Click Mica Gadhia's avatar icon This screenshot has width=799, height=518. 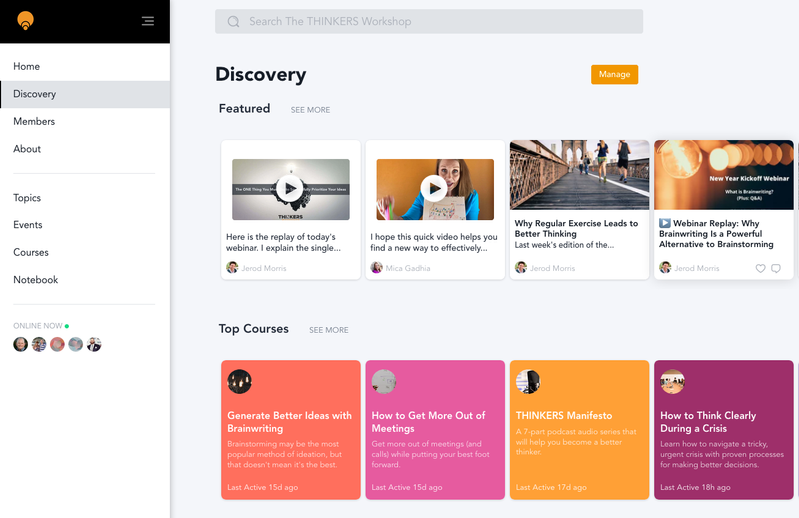click(376, 267)
